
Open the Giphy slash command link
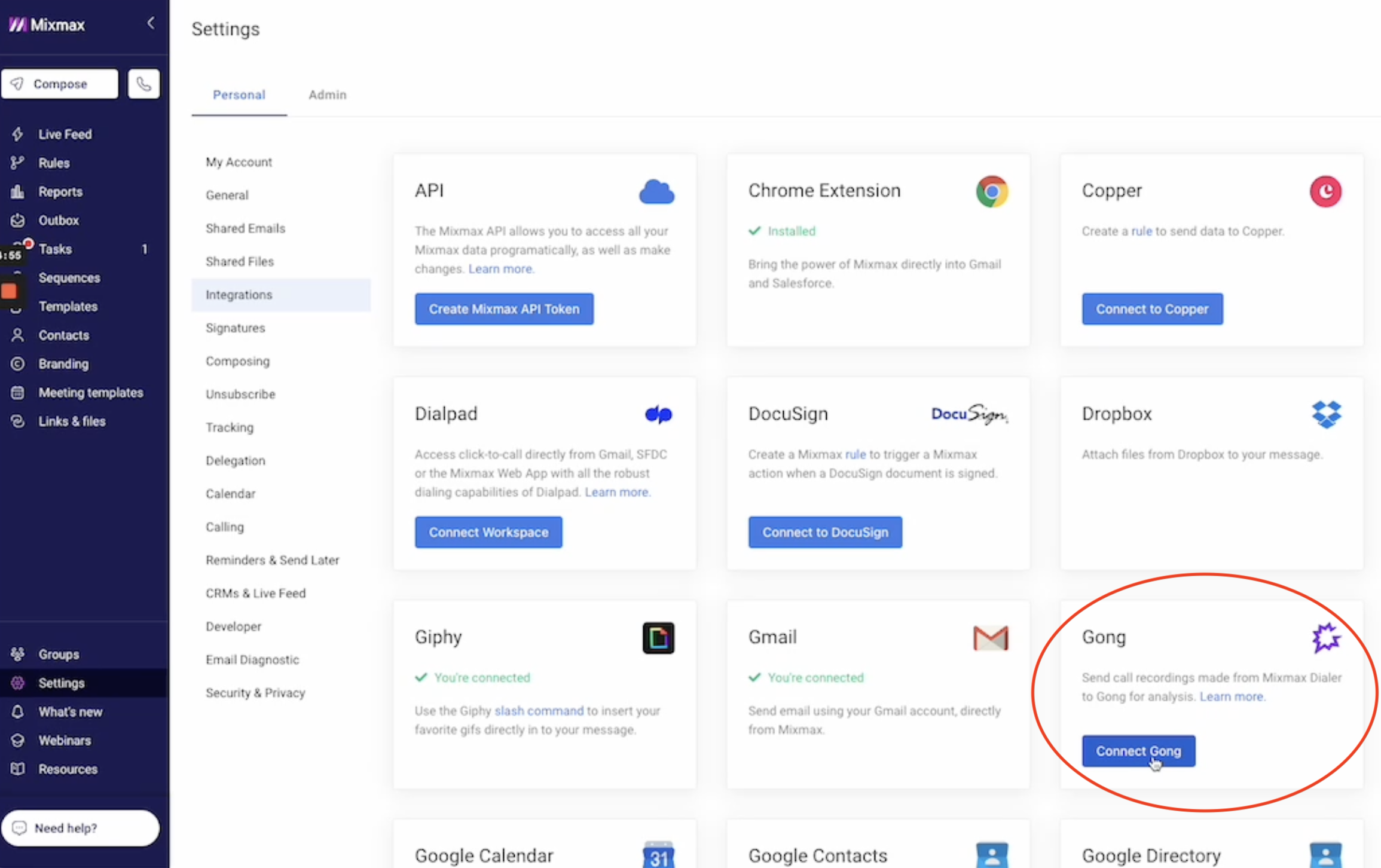[x=539, y=711]
